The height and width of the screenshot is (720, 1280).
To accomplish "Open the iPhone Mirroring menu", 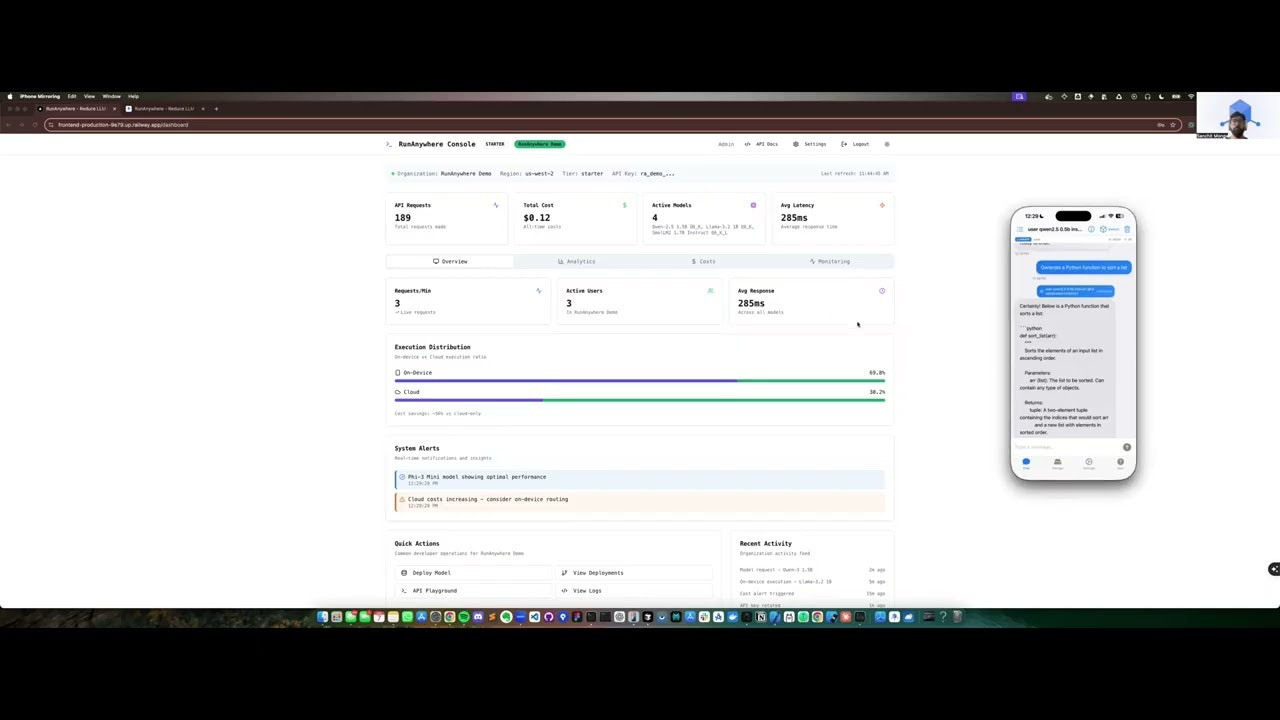I will tap(40, 96).
